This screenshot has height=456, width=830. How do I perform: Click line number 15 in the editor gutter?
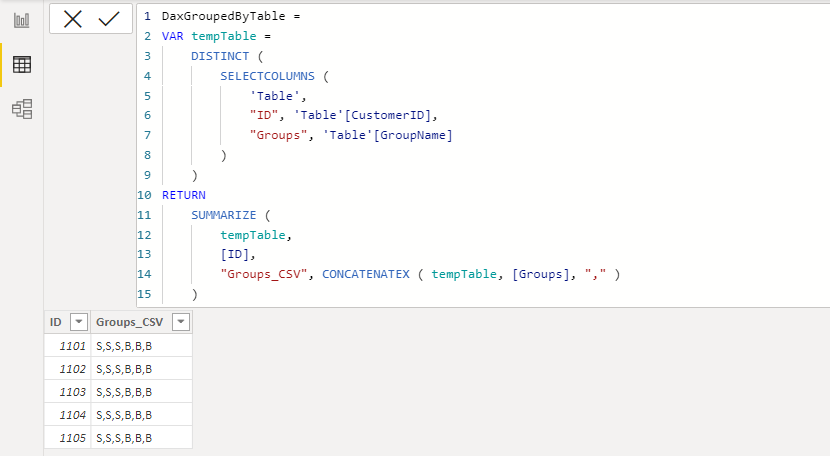(x=144, y=294)
